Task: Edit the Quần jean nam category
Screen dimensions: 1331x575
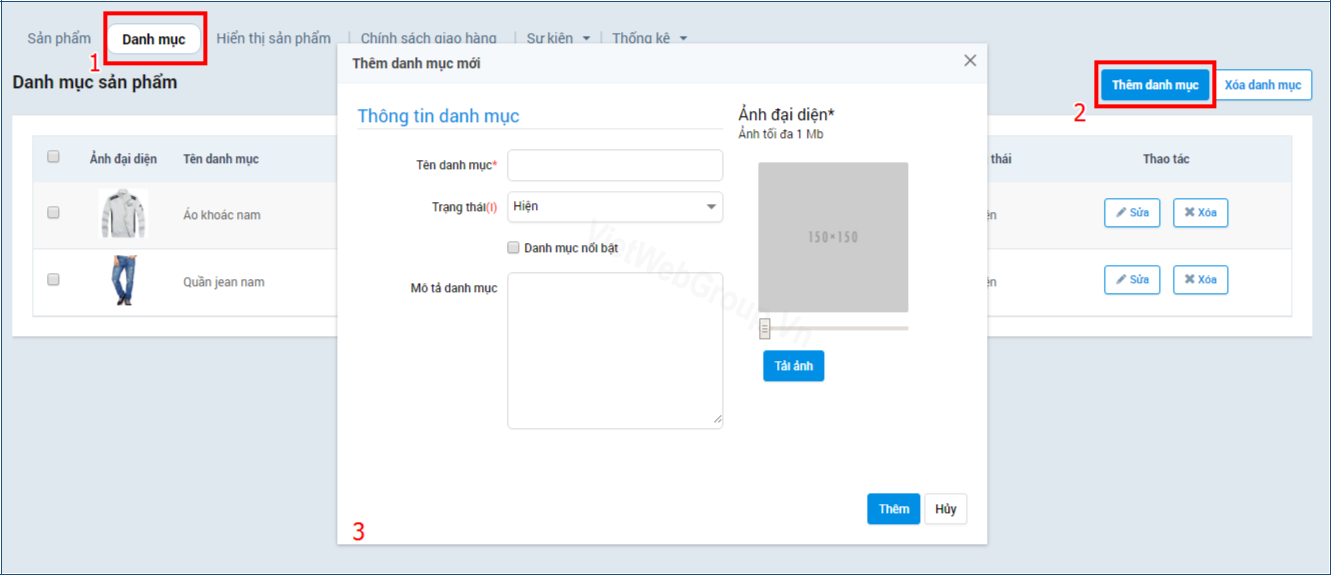Action: (1132, 280)
